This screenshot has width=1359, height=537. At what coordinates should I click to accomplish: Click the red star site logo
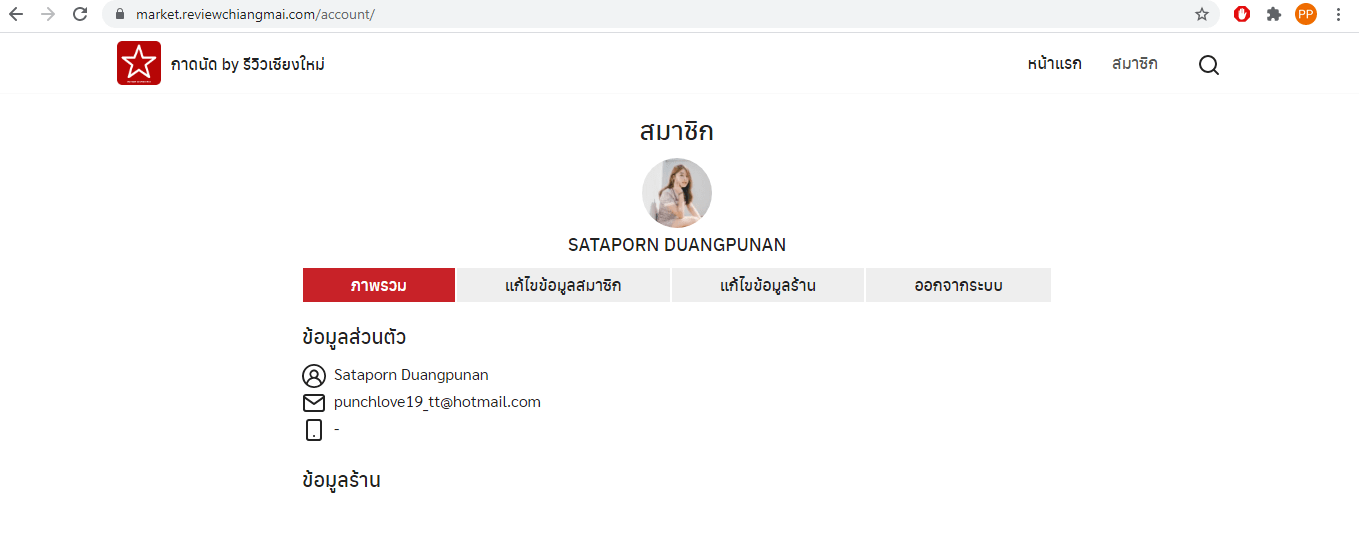[139, 63]
